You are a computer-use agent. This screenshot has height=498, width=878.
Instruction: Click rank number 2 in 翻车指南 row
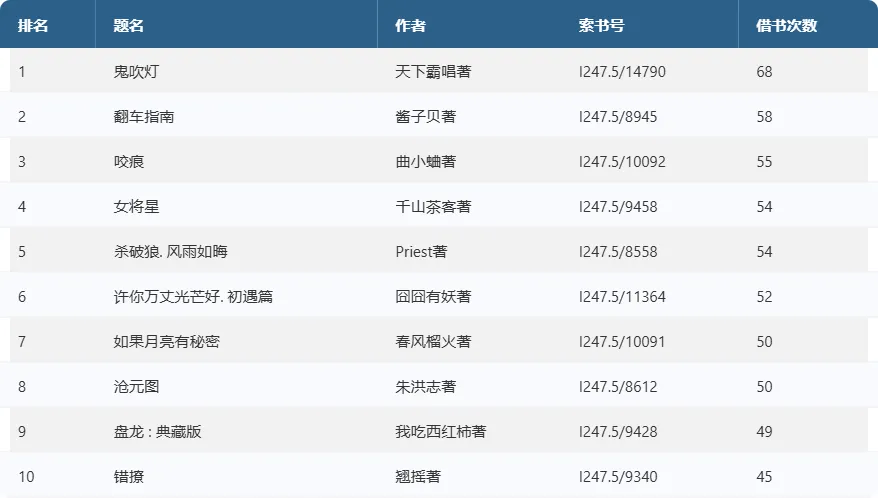(22, 117)
